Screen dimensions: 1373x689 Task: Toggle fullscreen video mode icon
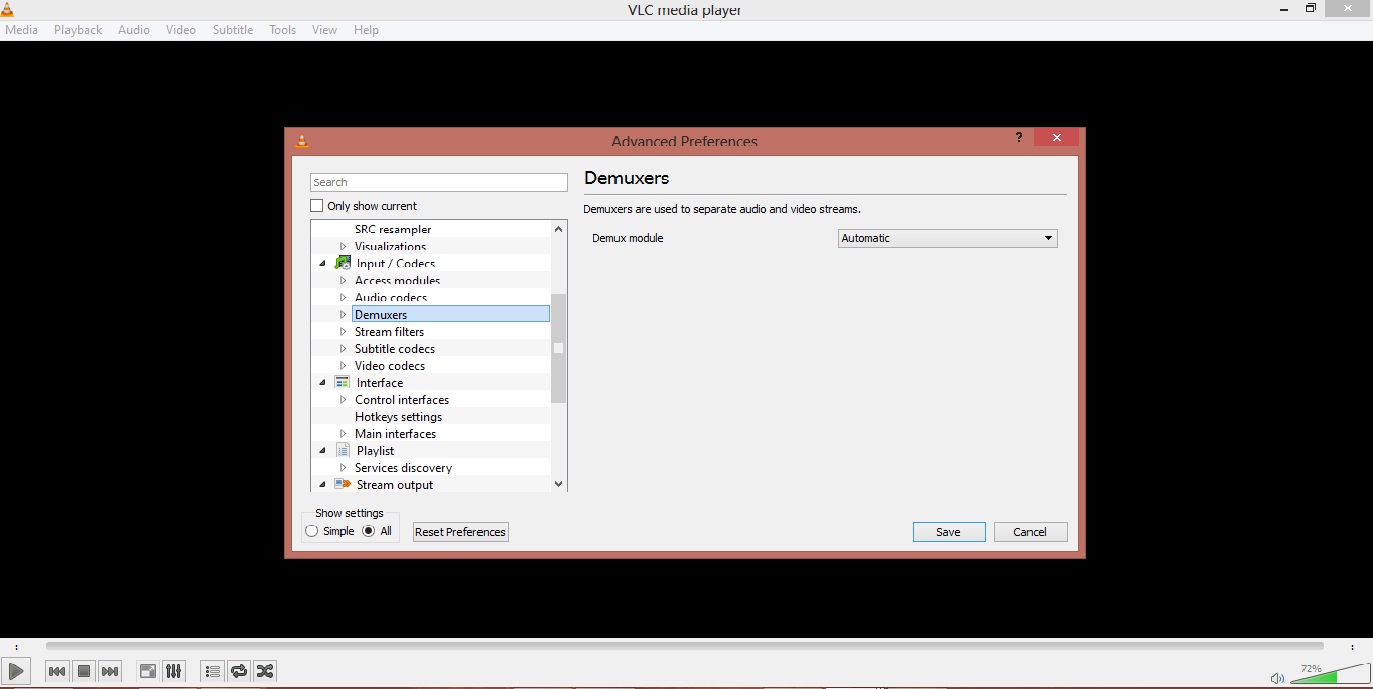click(x=147, y=671)
